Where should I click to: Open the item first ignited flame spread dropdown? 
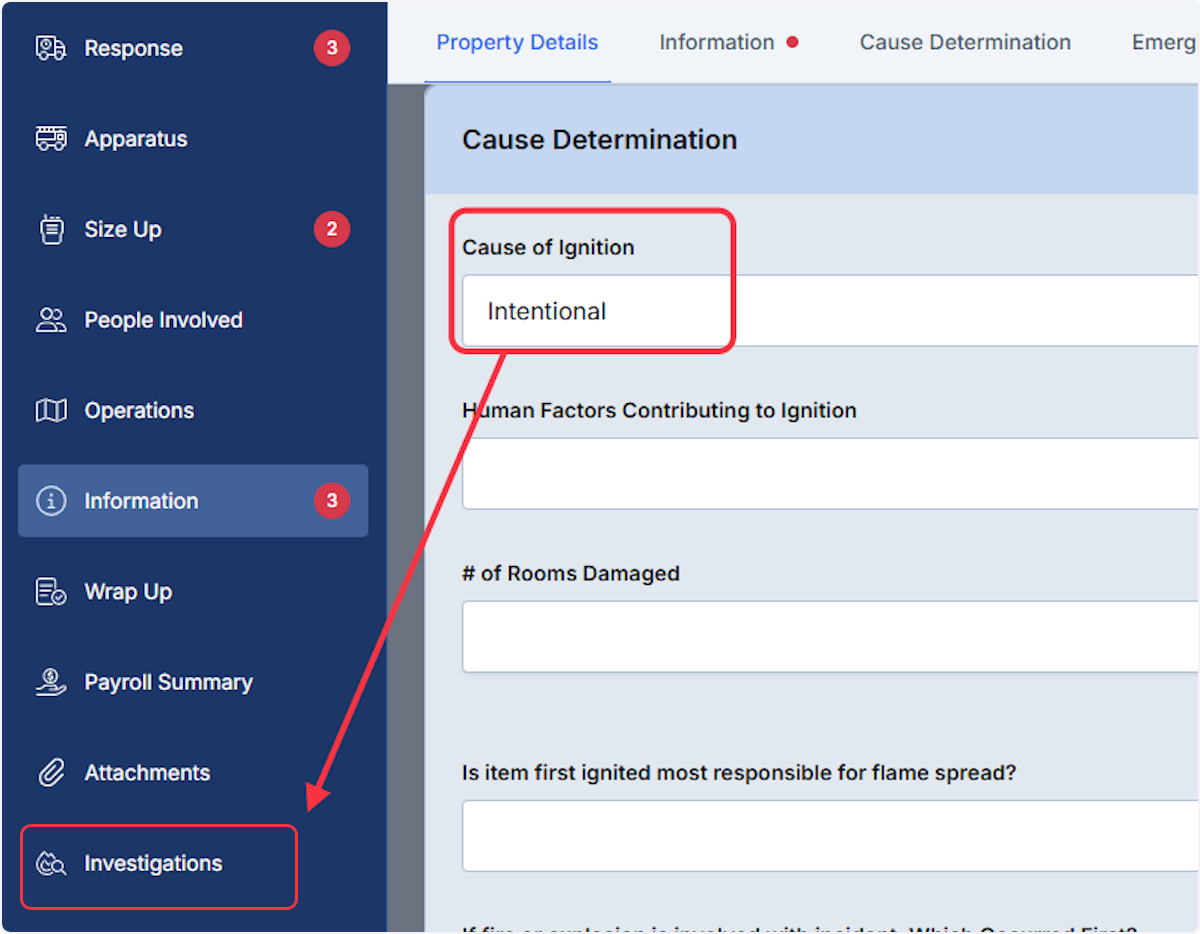(830, 836)
